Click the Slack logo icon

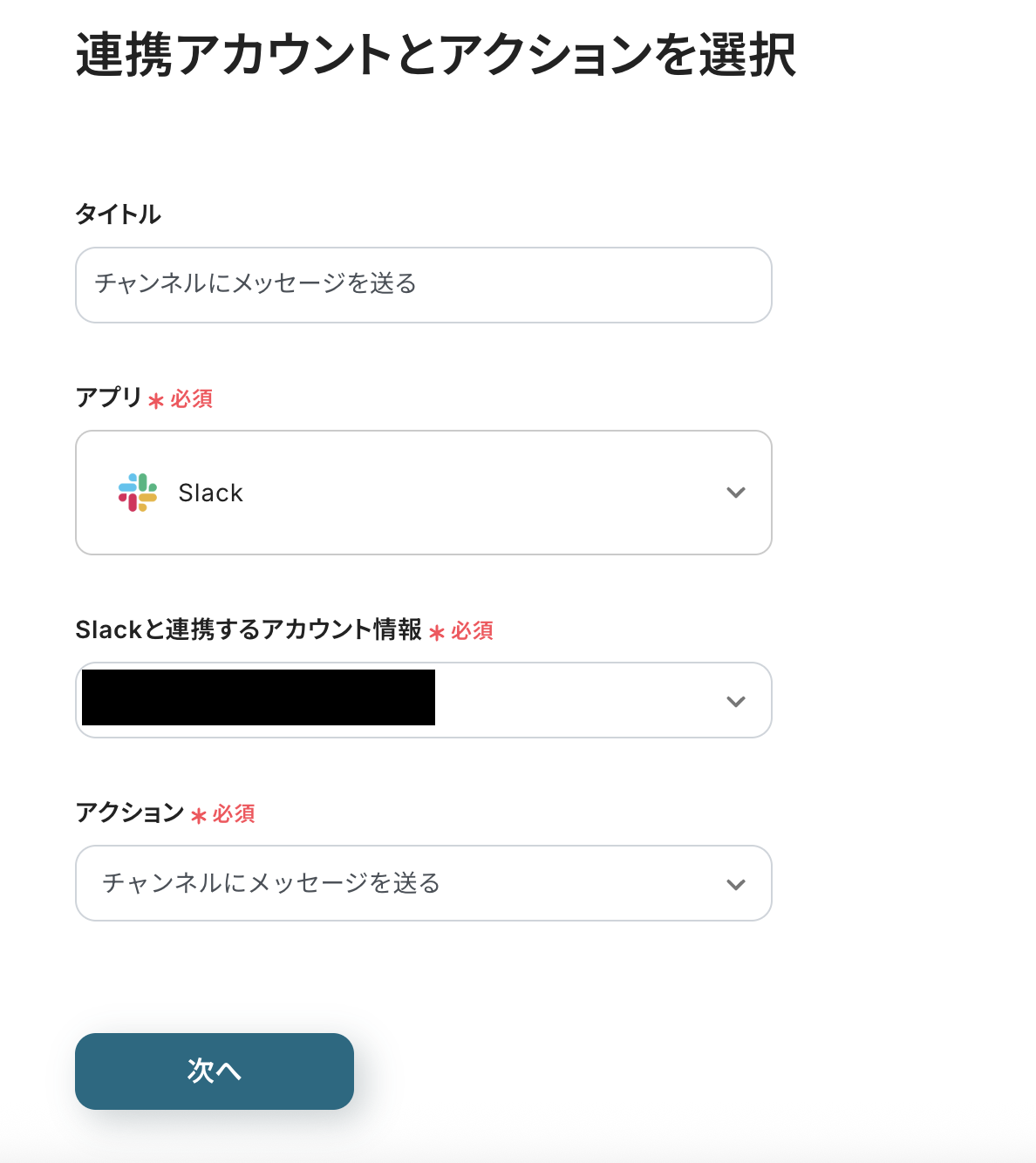point(138,493)
